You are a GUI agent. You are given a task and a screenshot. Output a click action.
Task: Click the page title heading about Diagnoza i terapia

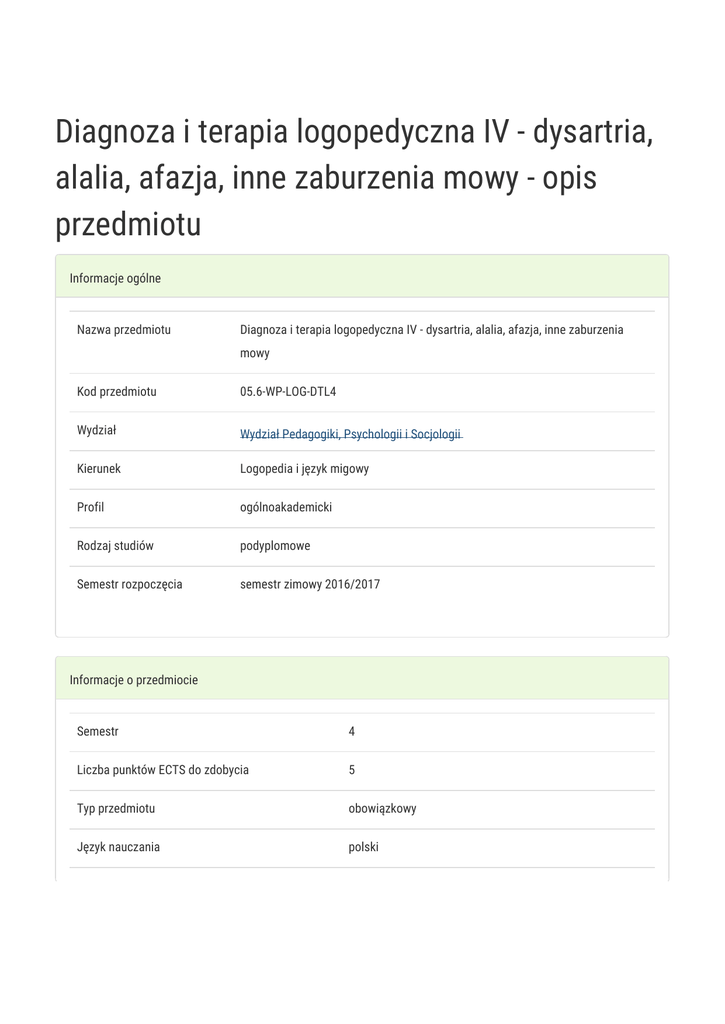click(354, 178)
